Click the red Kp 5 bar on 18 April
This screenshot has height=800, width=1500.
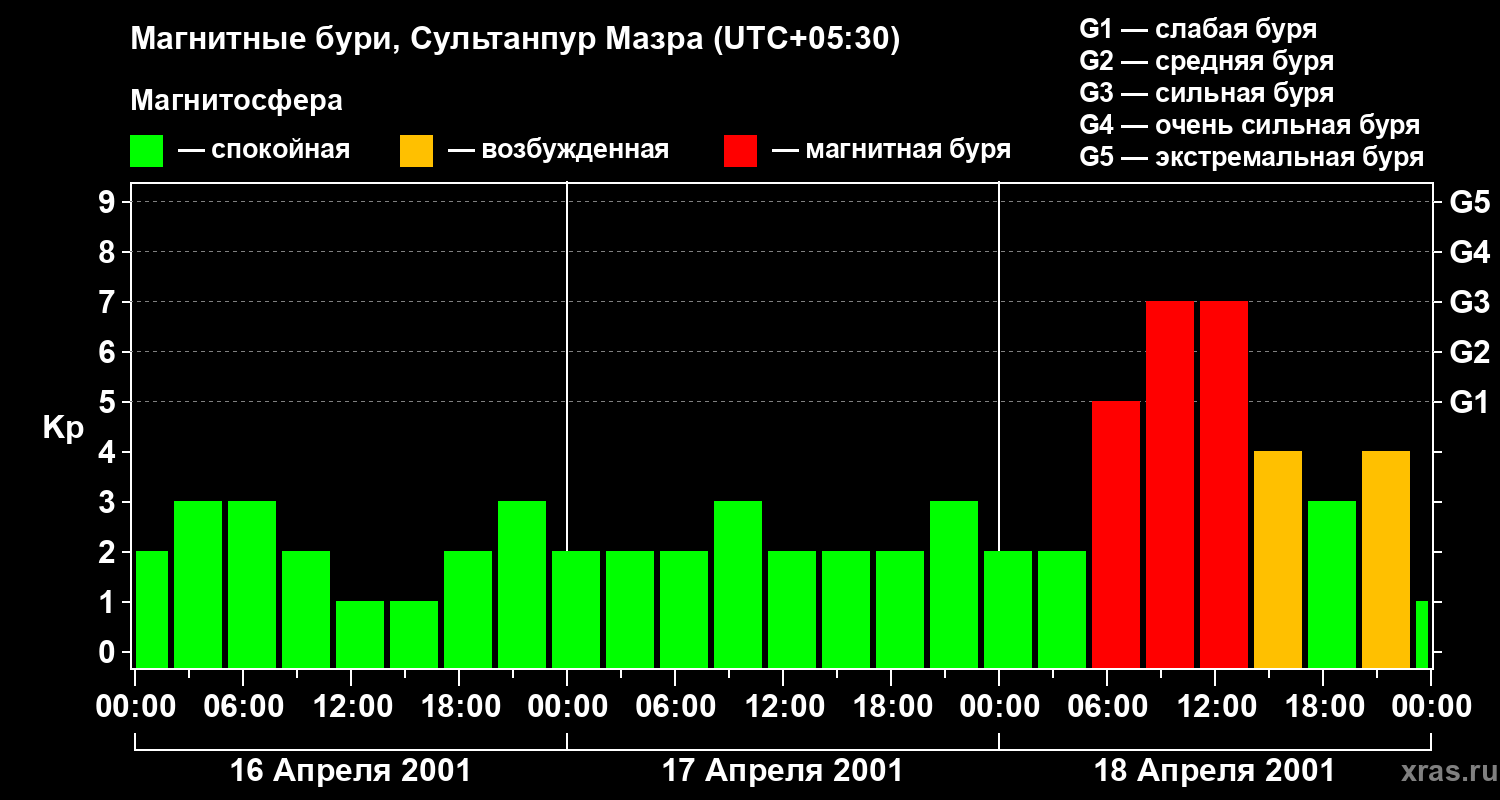click(x=1116, y=534)
